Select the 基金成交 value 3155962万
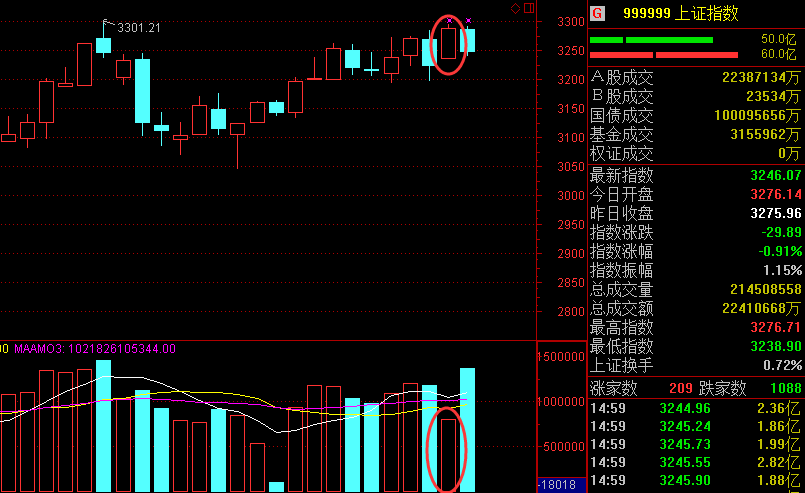Screen dimensions: 805x493 pos(765,135)
